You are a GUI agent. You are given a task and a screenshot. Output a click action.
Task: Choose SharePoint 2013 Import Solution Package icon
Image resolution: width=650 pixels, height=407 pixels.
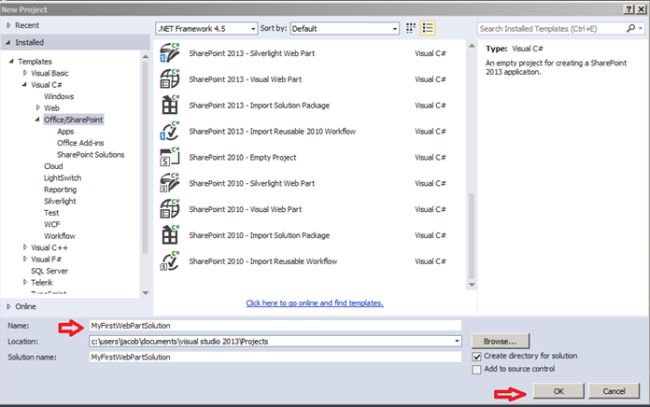[x=170, y=105]
